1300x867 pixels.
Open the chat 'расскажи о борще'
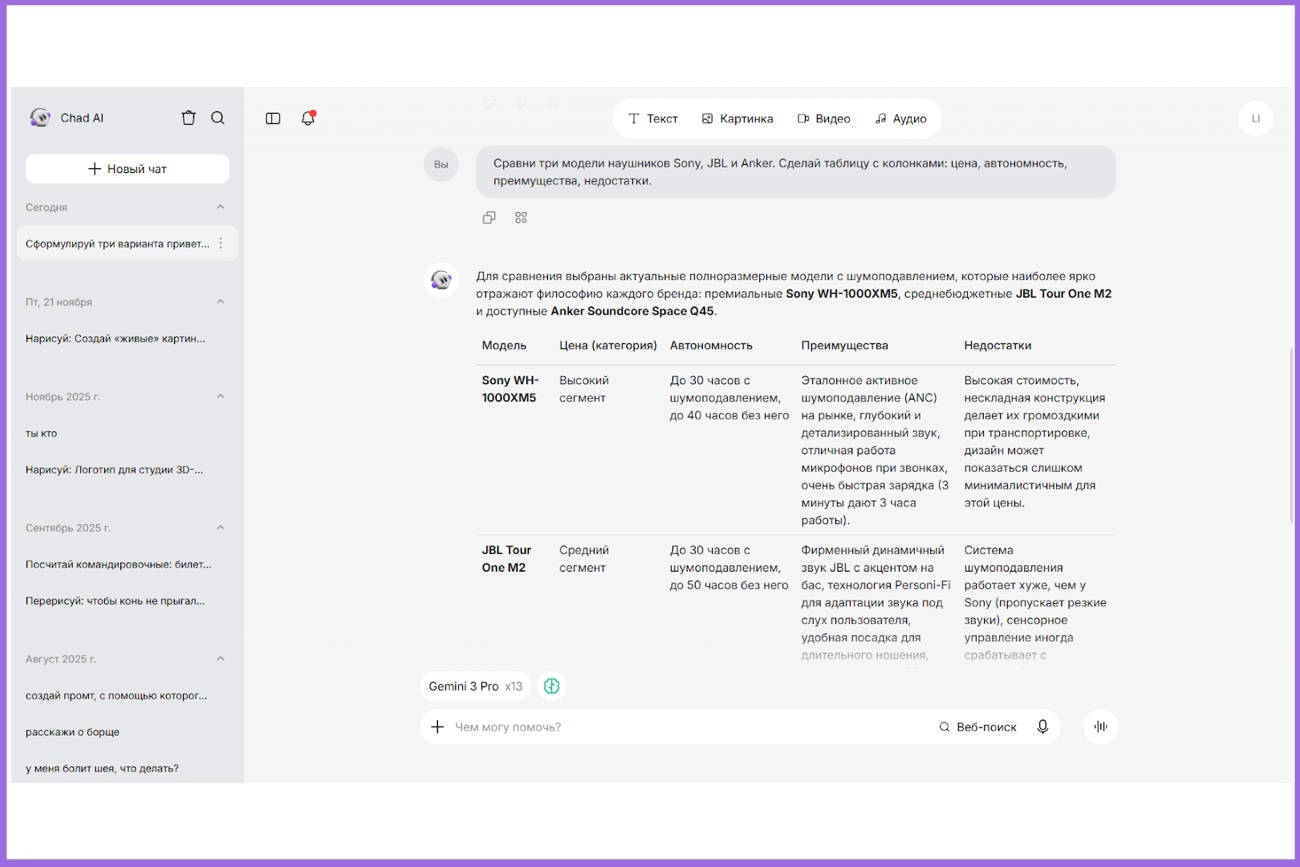point(72,732)
